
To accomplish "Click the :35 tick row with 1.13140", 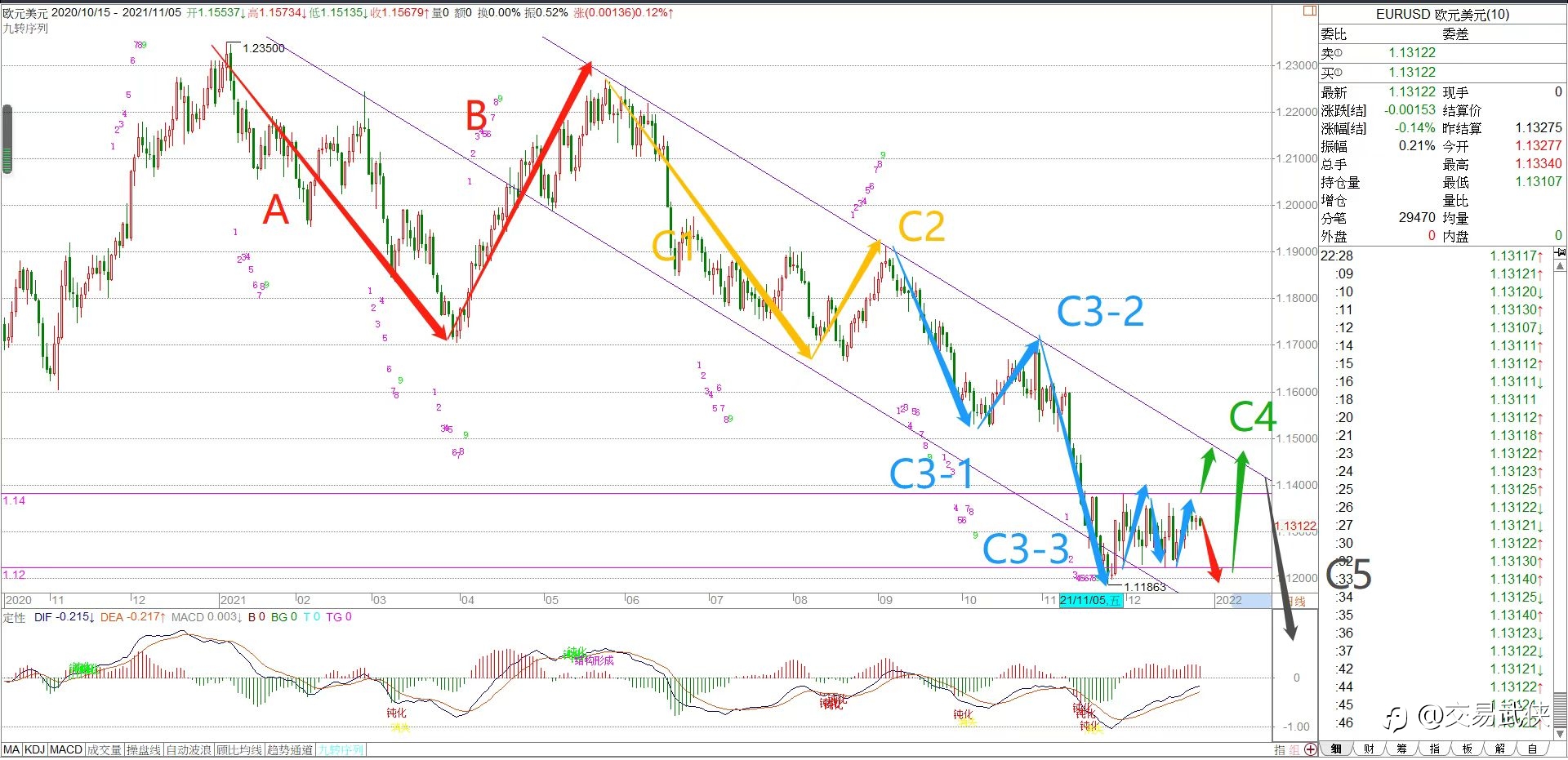I will point(1436,615).
